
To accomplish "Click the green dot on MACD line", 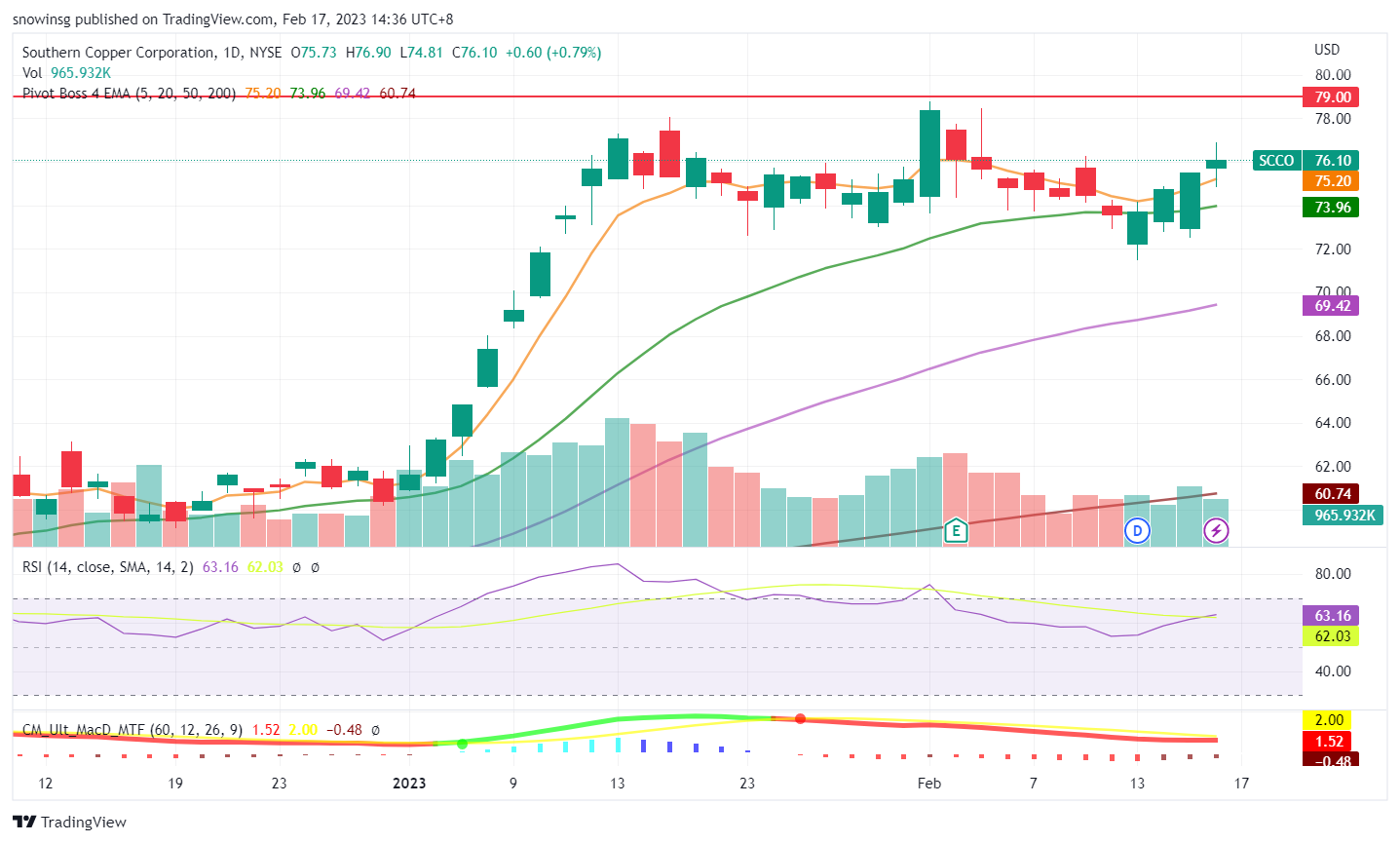I will click(462, 744).
